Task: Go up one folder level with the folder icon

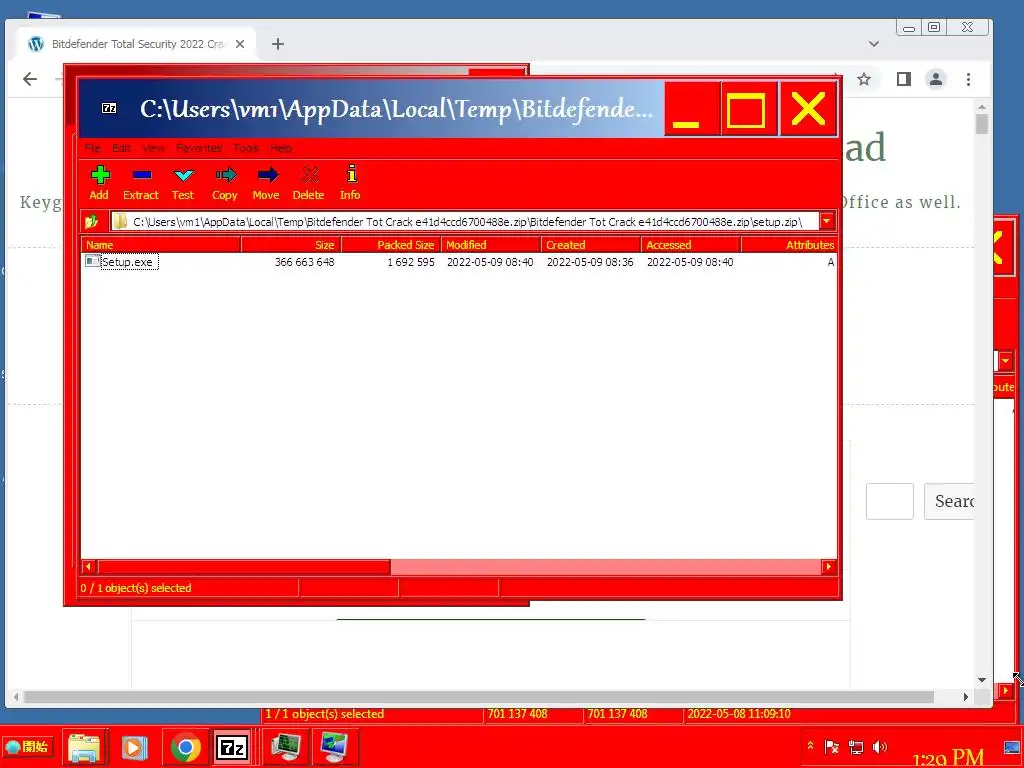Action: click(91, 221)
